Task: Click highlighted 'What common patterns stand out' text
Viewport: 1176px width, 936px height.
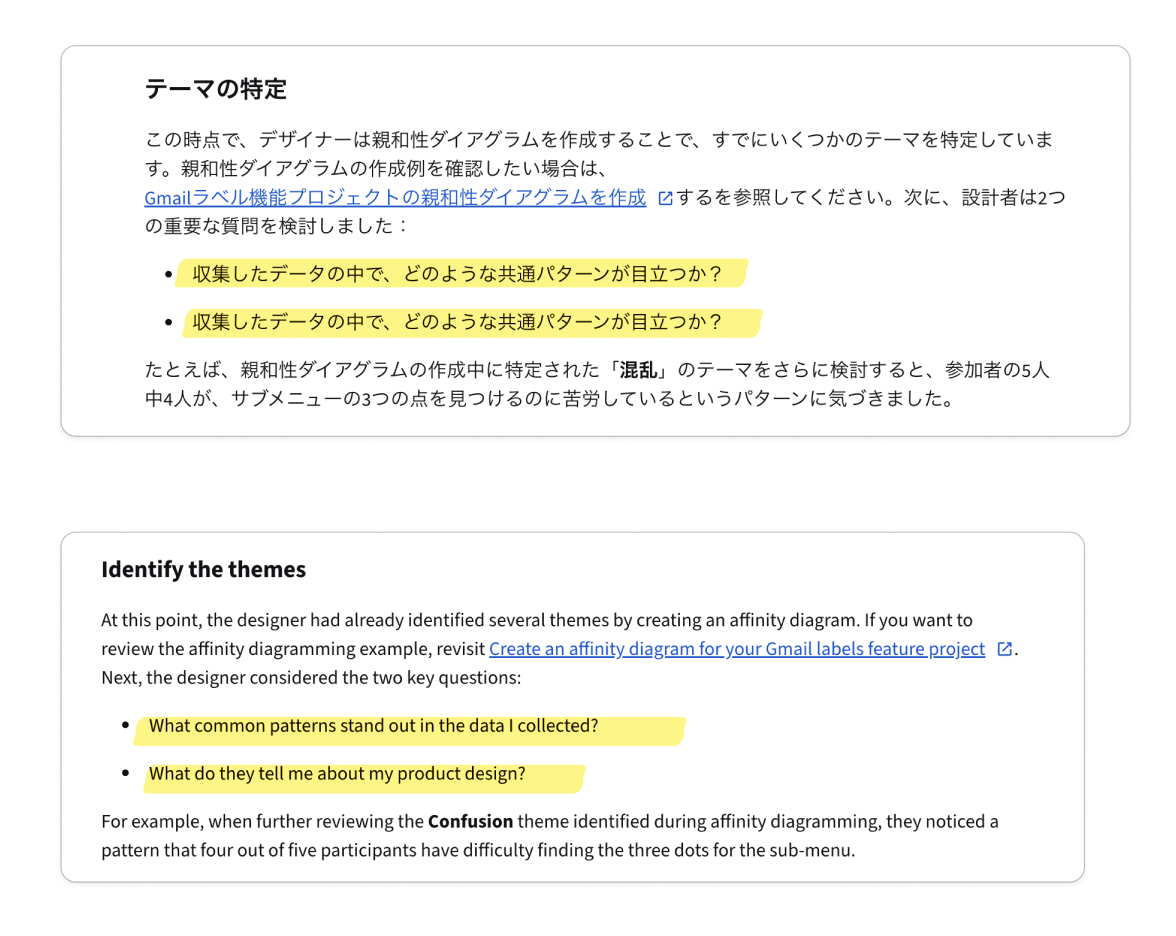Action: click(373, 726)
